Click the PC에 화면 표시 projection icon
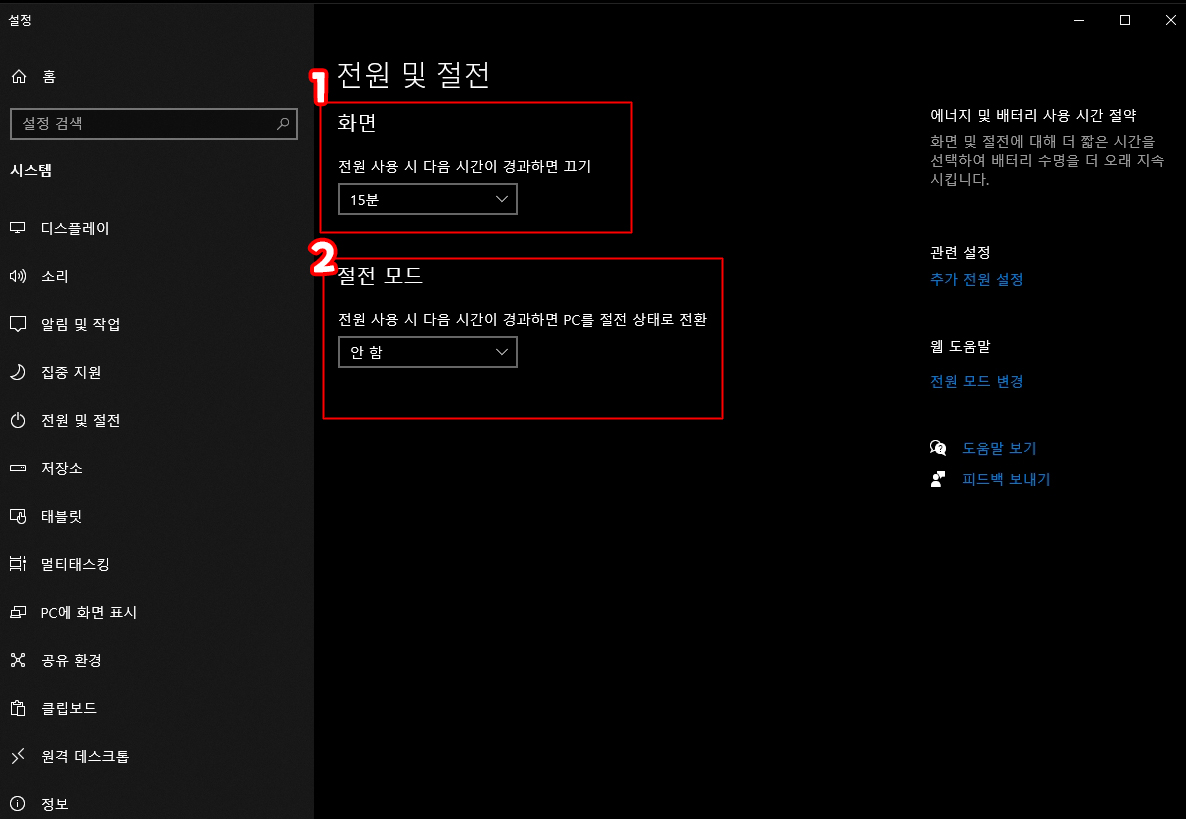 point(18,612)
